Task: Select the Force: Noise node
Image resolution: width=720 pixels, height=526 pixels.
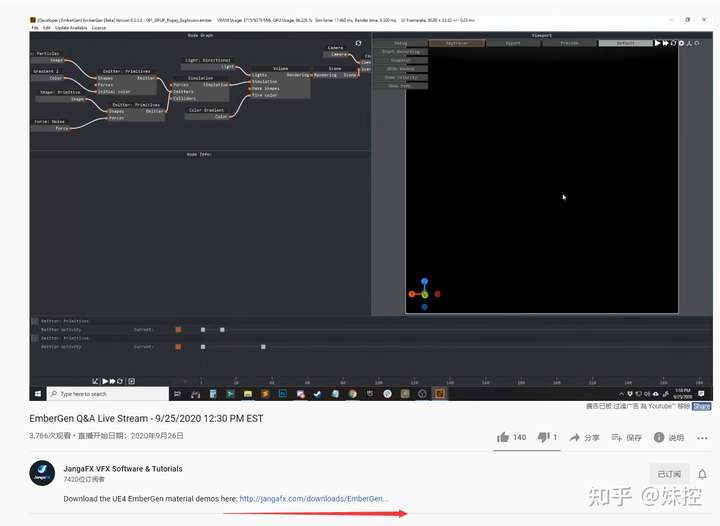Action: click(51, 125)
